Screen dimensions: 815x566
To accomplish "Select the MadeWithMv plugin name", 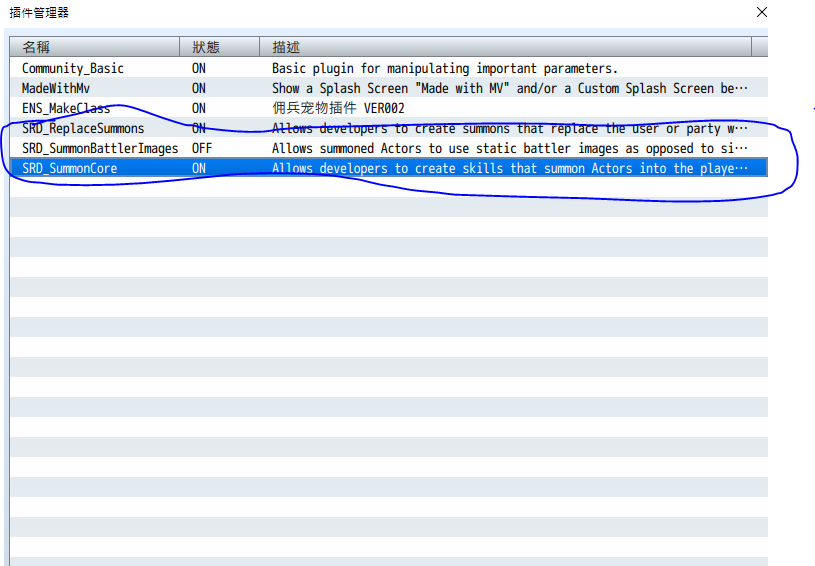I will tap(56, 88).
